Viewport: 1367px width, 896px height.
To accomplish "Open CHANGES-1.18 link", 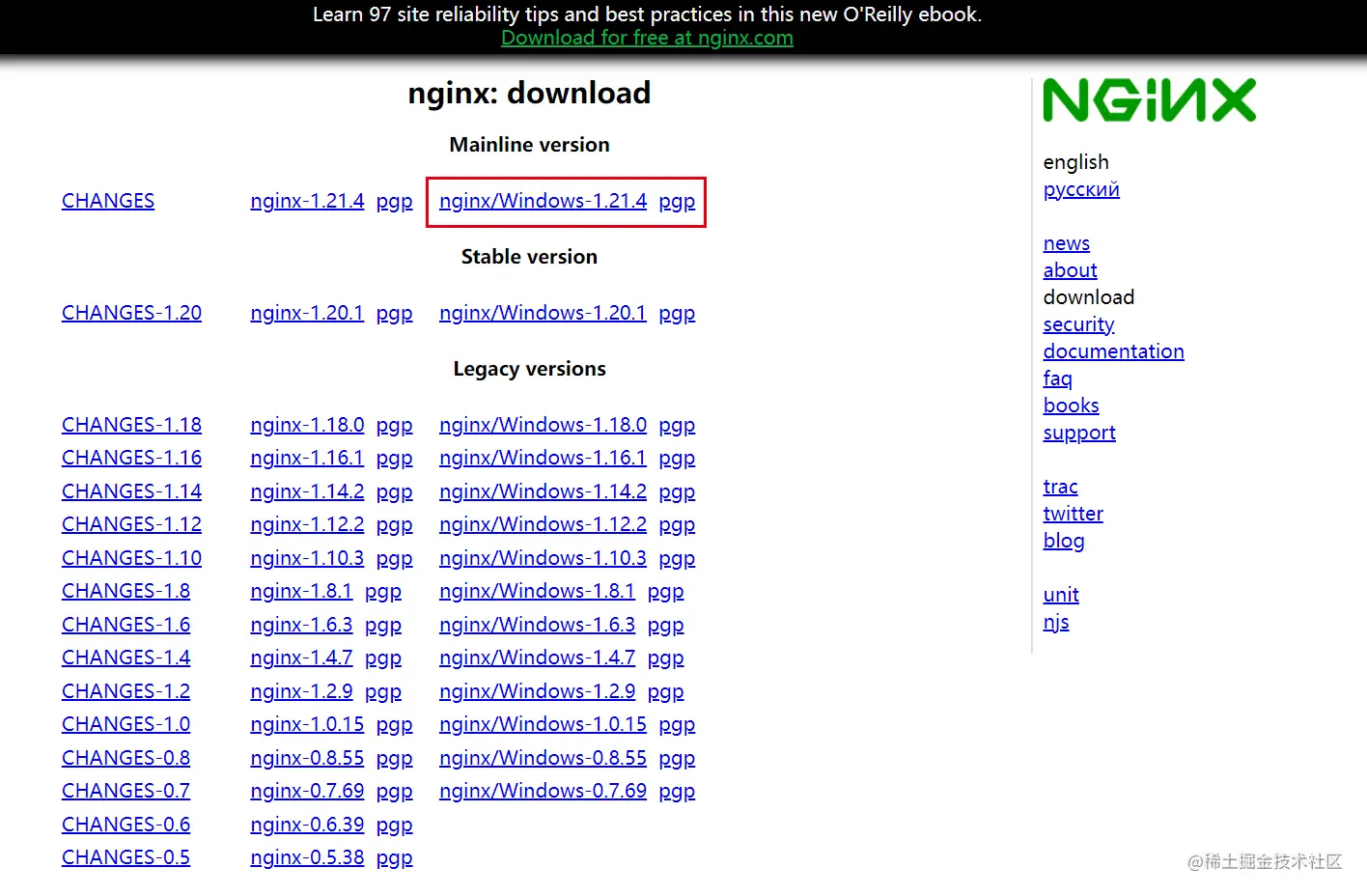I will pyautogui.click(x=131, y=425).
